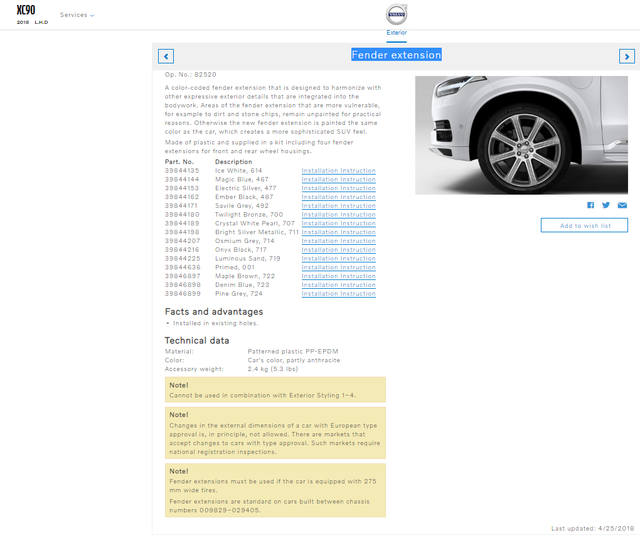640x550 pixels.
Task: Open Installation Instruction for Onyx Black, 717
Action: pos(338,250)
